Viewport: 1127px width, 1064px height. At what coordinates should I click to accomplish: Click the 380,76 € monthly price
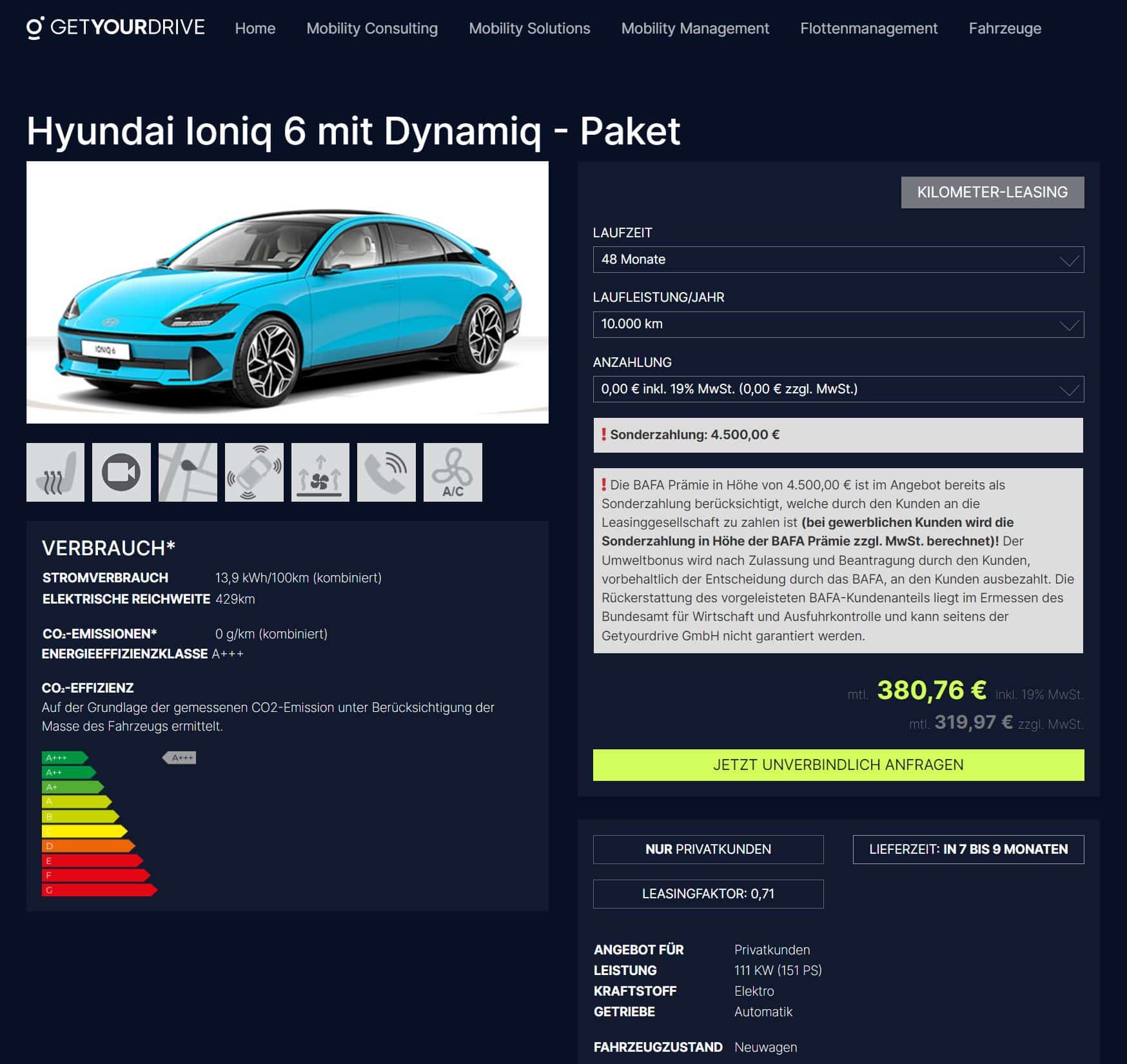[932, 690]
